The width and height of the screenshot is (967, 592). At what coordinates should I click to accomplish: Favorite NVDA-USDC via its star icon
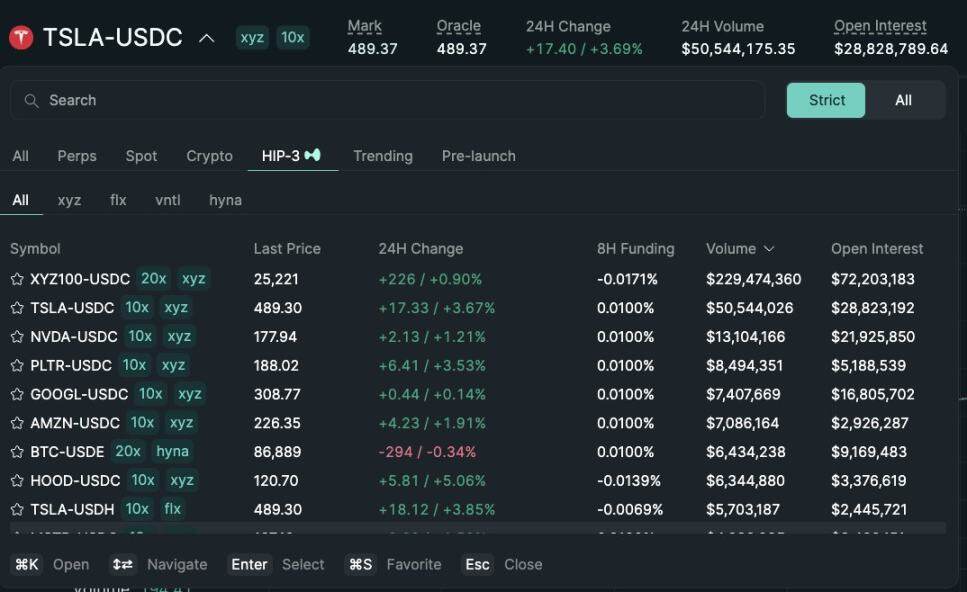15,336
